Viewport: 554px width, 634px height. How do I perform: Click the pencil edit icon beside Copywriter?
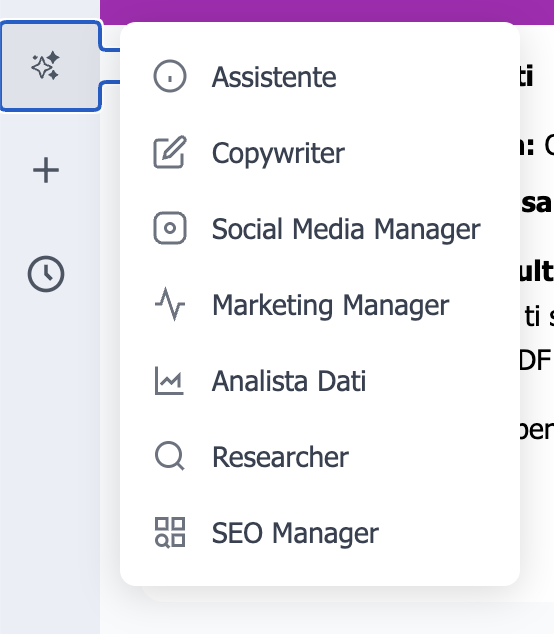click(170, 152)
